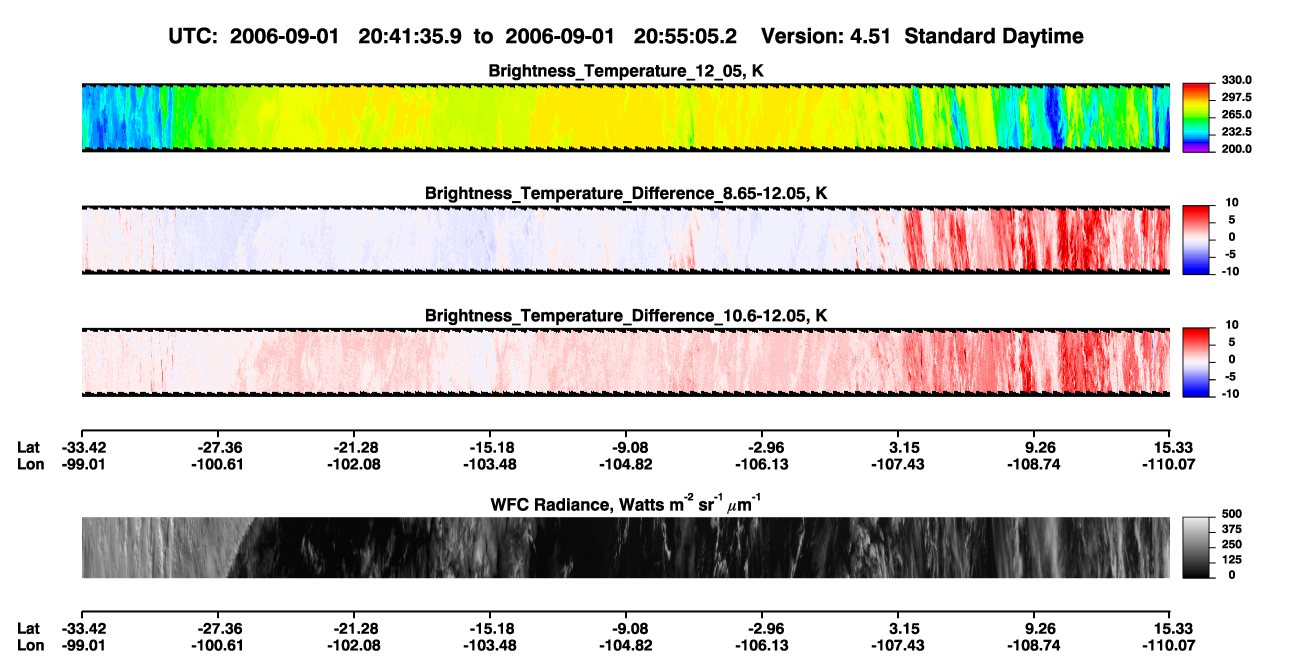Image resolution: width=1300 pixels, height=667 pixels.
Task: Click latitude -15.18 on axis above WFC panel
Action: (x=490, y=447)
